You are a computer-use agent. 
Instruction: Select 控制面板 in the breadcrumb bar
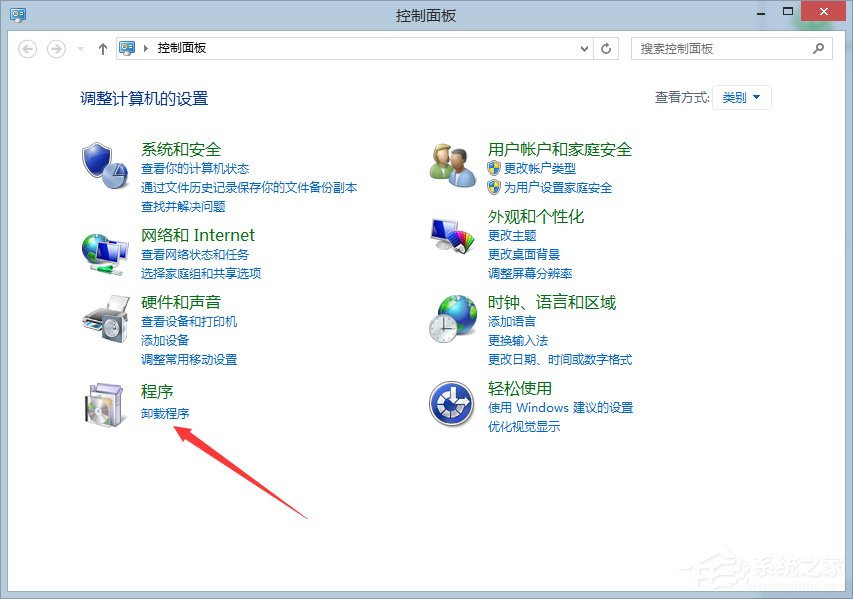click(x=180, y=47)
